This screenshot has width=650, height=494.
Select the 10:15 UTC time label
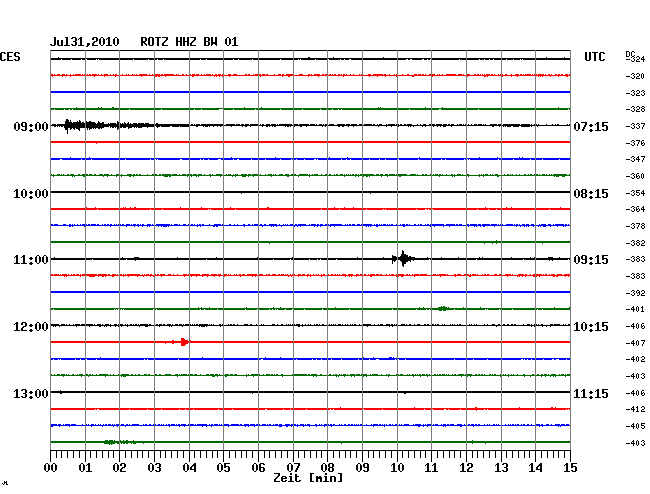[x=591, y=327]
